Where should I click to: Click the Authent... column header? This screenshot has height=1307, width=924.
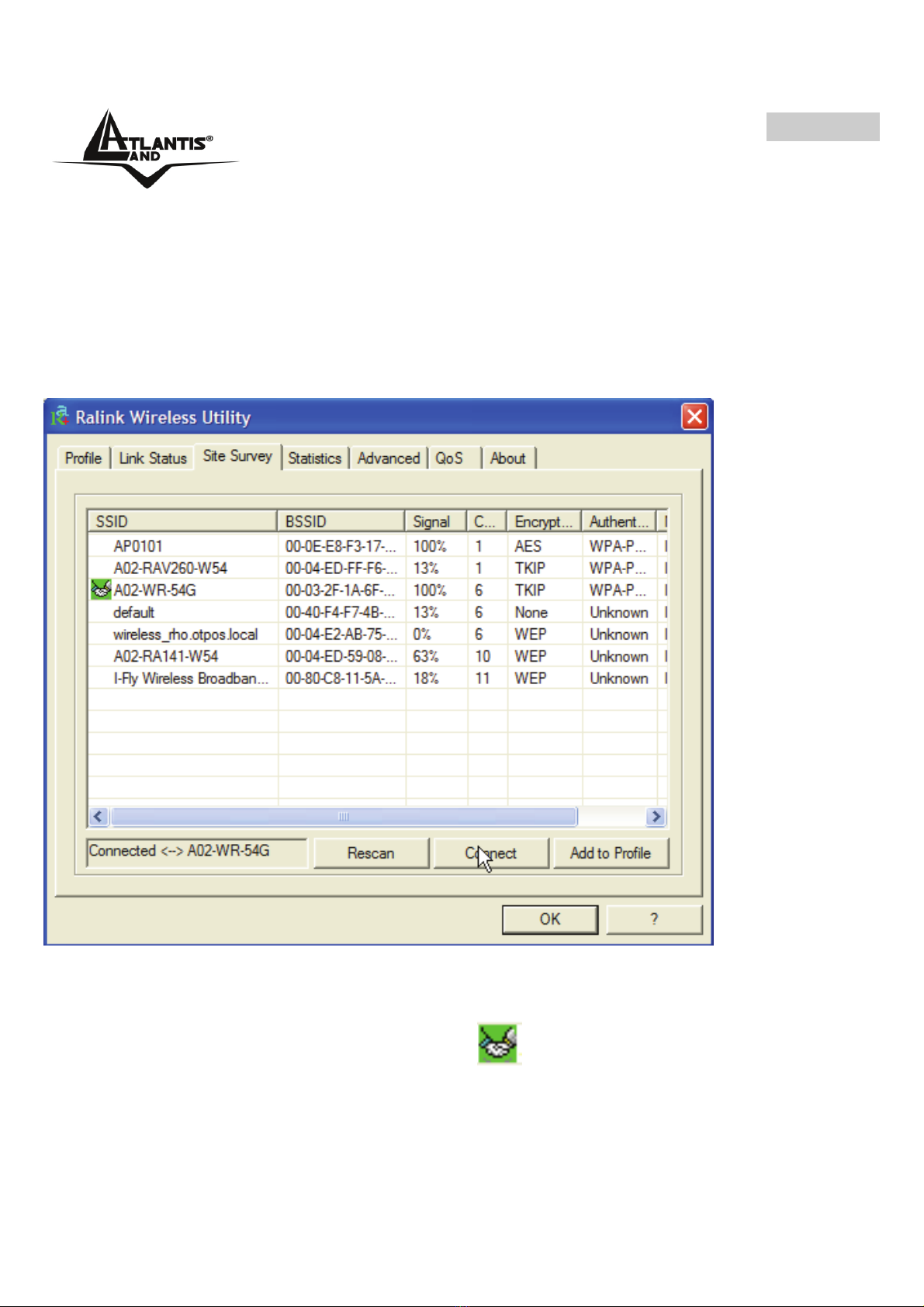pyautogui.click(x=619, y=521)
